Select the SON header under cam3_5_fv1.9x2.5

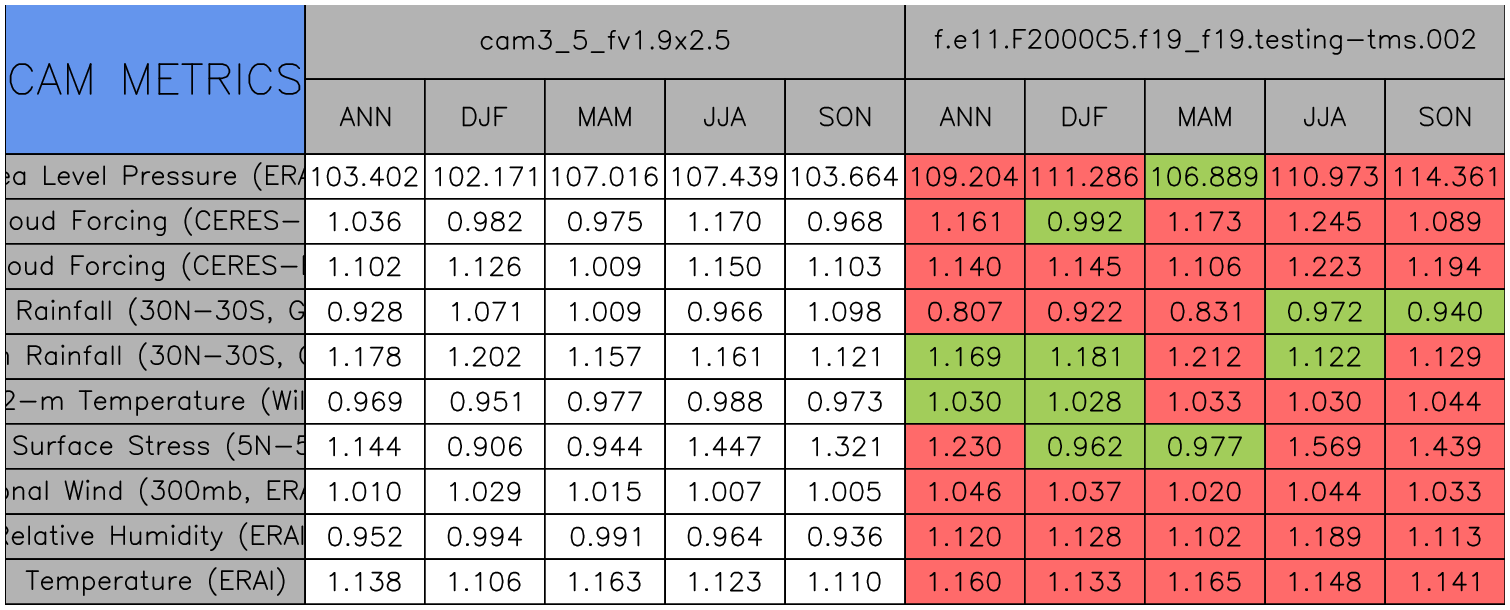pos(845,117)
